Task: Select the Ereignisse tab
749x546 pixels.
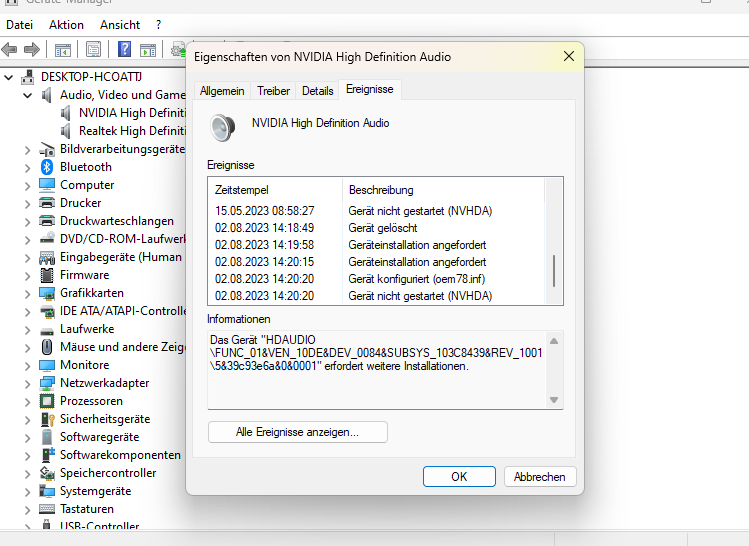Action: [x=370, y=89]
